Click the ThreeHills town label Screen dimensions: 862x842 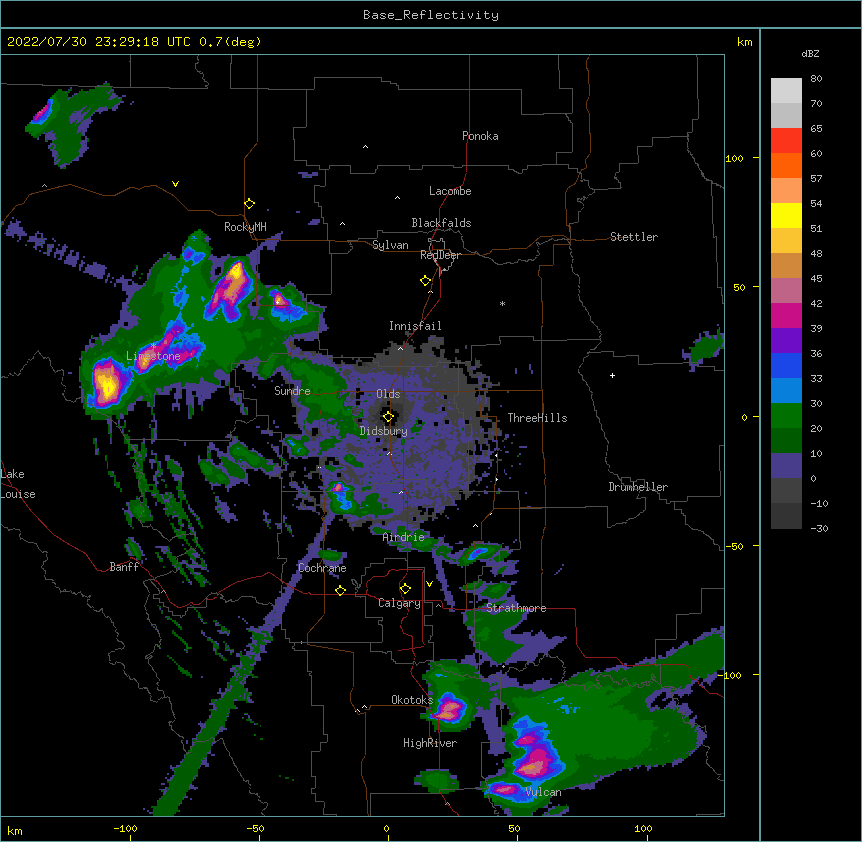[x=537, y=418]
